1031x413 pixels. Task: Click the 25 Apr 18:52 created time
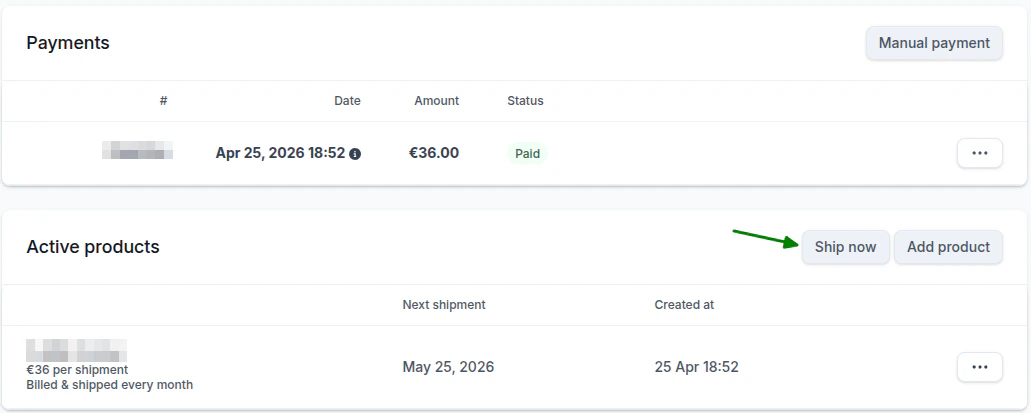pos(696,367)
